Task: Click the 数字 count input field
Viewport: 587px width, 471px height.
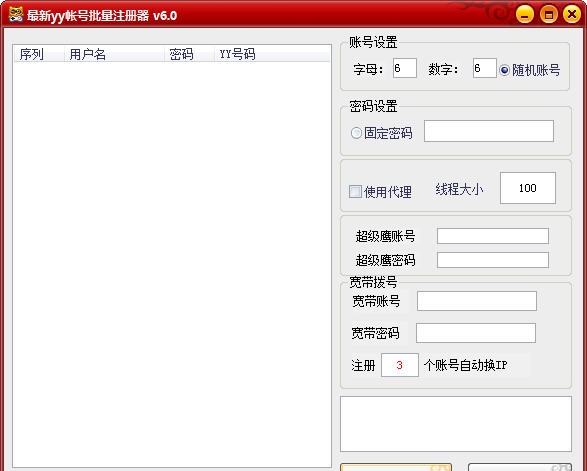Action: [484, 68]
